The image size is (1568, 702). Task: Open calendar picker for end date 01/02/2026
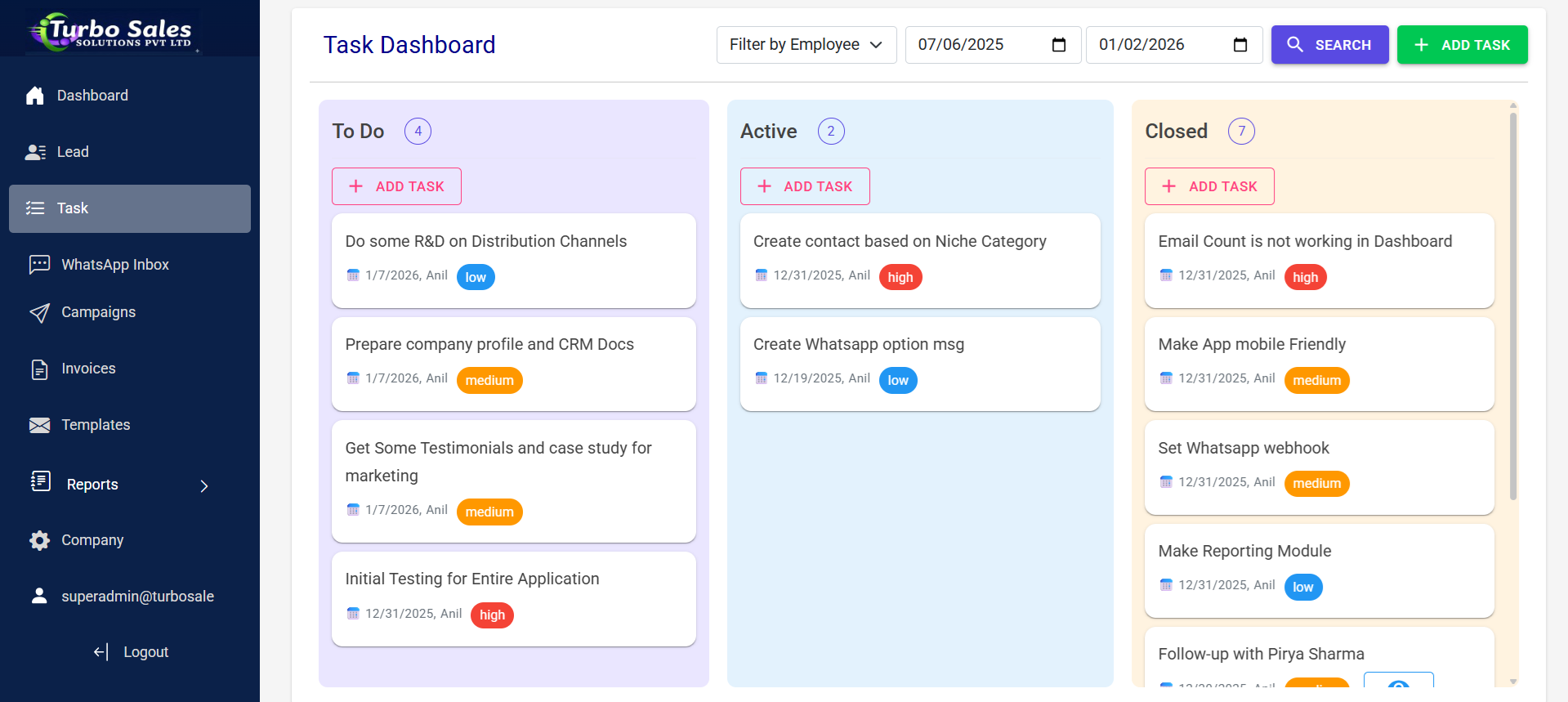[1240, 45]
